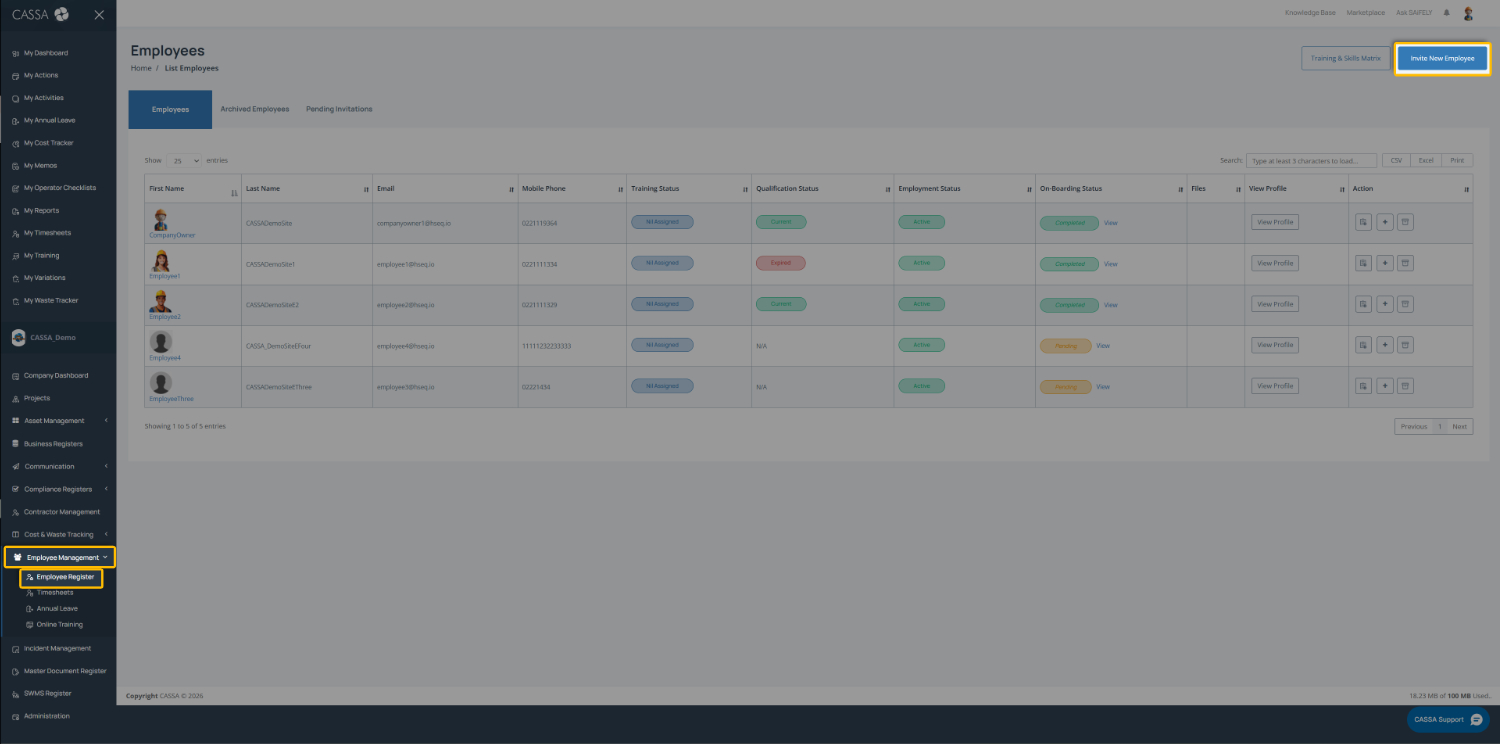This screenshot has width=1500, height=744.
Task: Click the notification bell icon
Action: [1446, 13]
